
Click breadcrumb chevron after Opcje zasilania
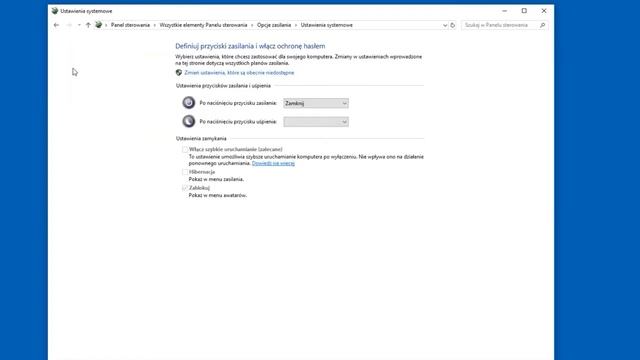point(296,25)
